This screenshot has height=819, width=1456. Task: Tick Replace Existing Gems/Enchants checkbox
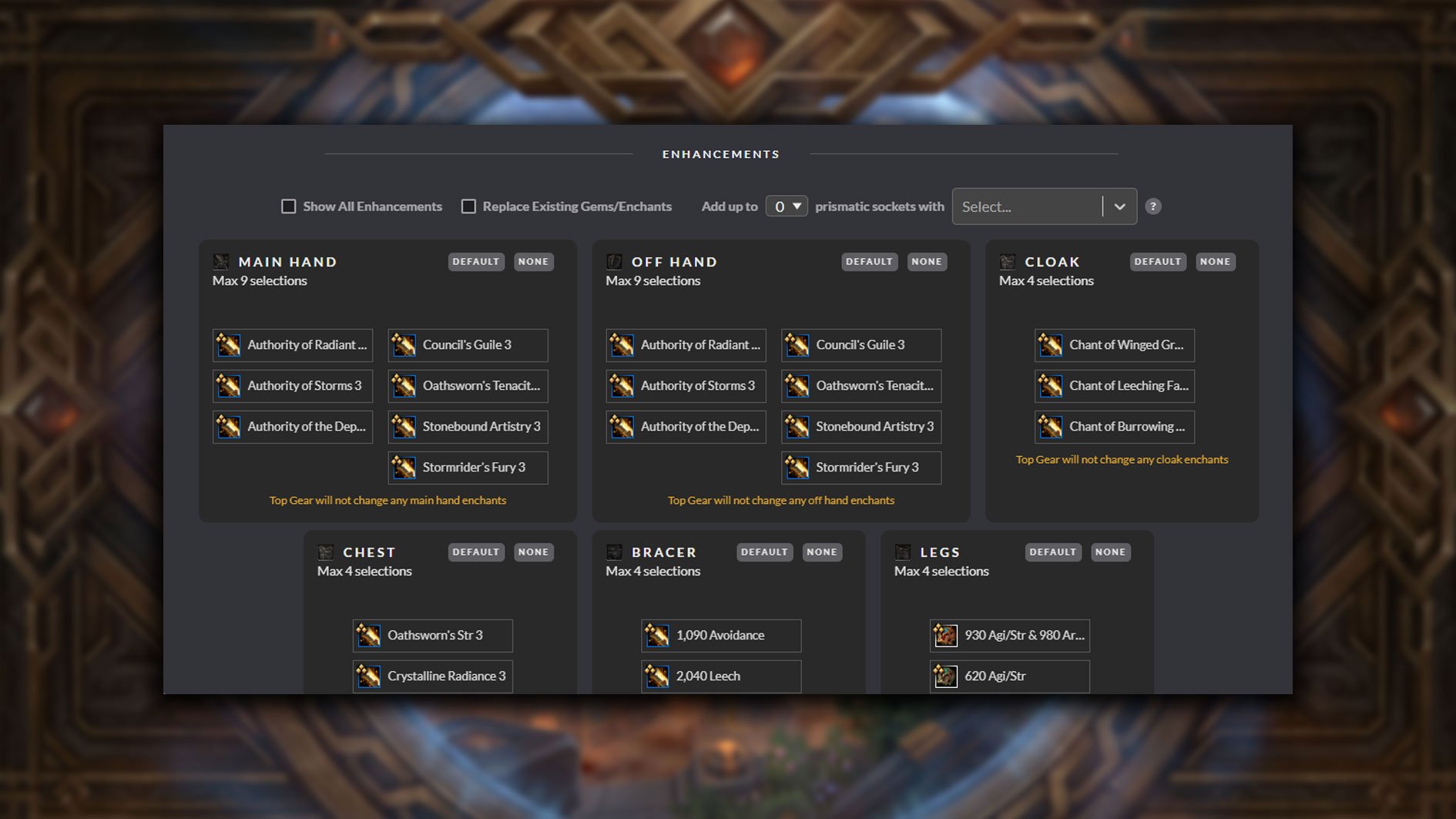(x=468, y=206)
